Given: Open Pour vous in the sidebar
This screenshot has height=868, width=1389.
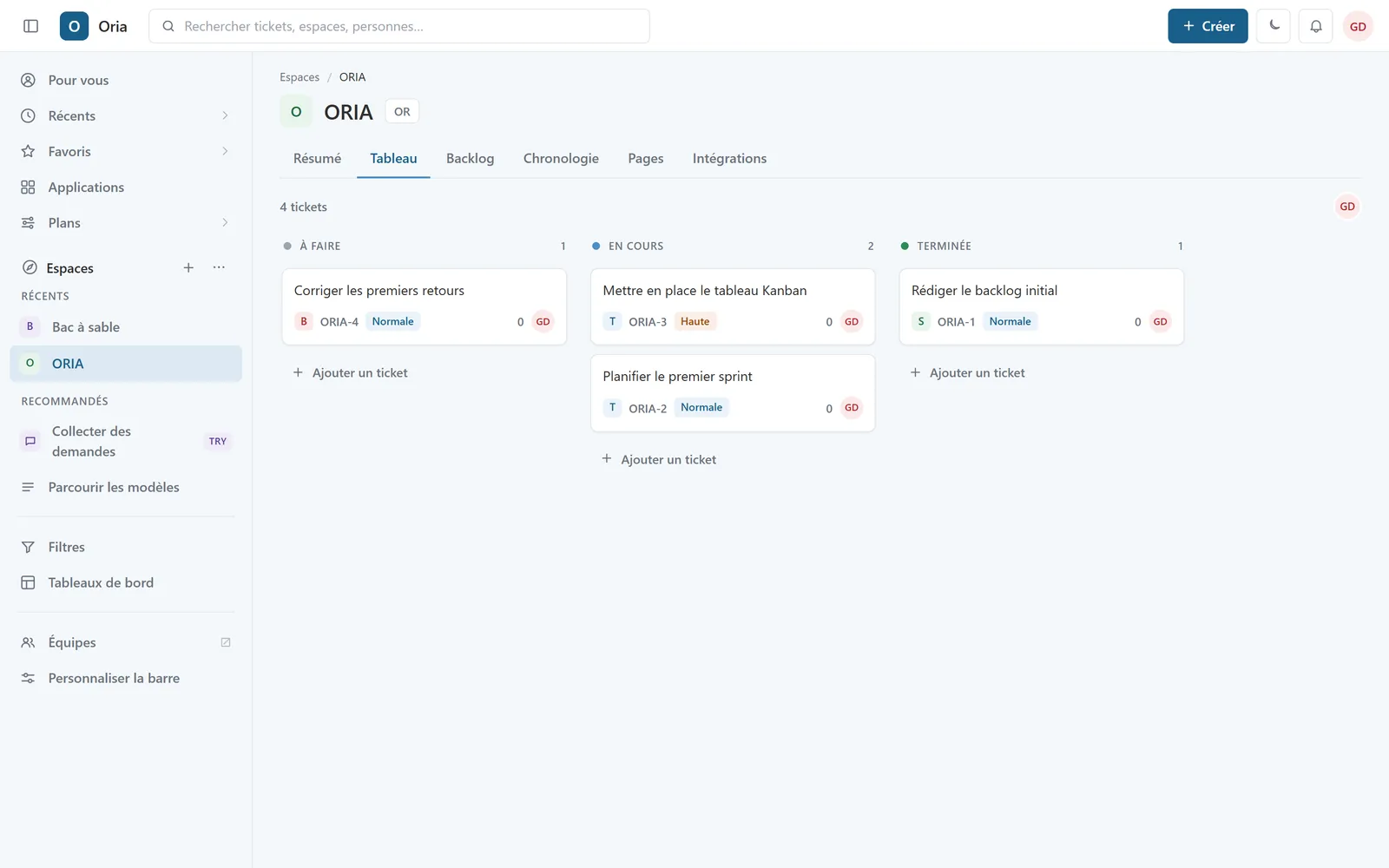Looking at the screenshot, I should (x=126, y=80).
